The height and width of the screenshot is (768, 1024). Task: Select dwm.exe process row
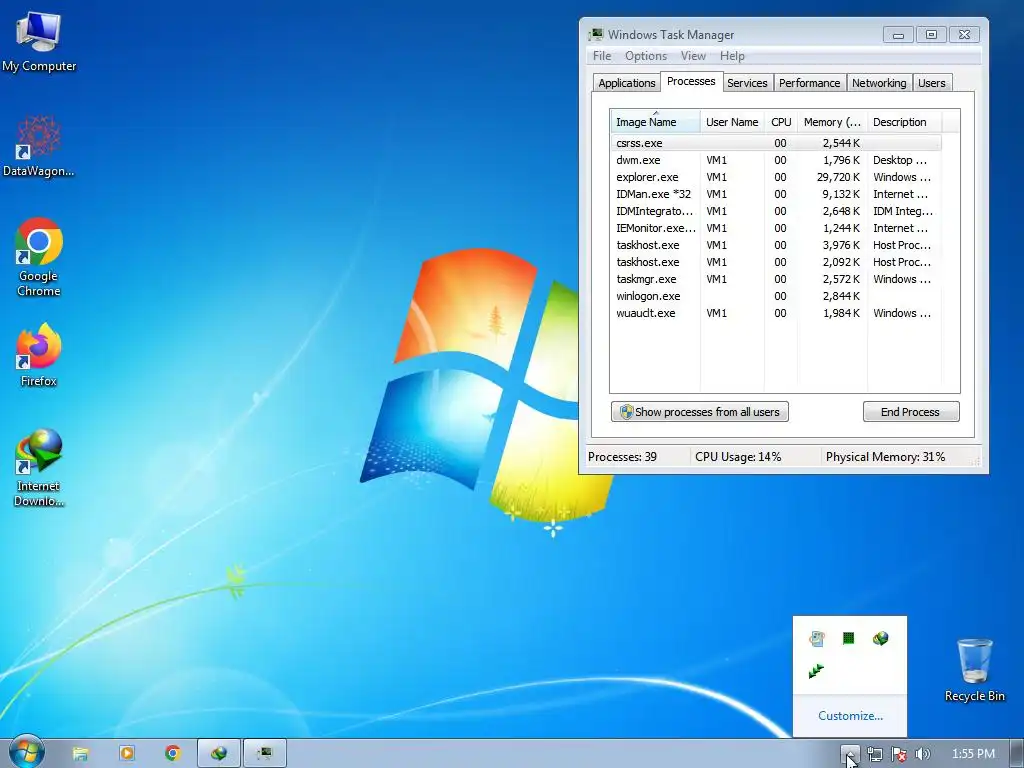tap(776, 160)
